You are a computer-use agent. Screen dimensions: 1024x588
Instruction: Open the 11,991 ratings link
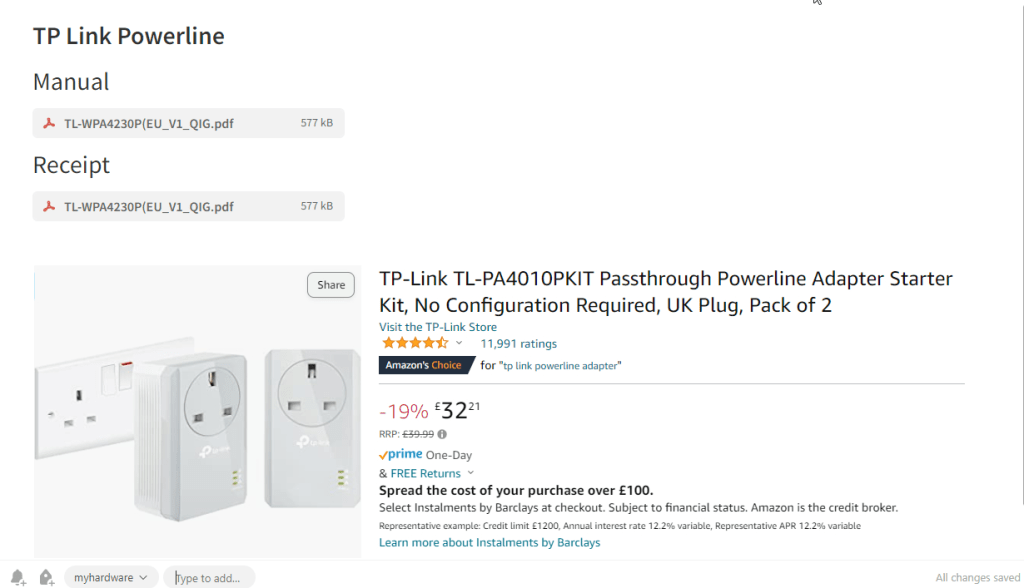point(518,344)
